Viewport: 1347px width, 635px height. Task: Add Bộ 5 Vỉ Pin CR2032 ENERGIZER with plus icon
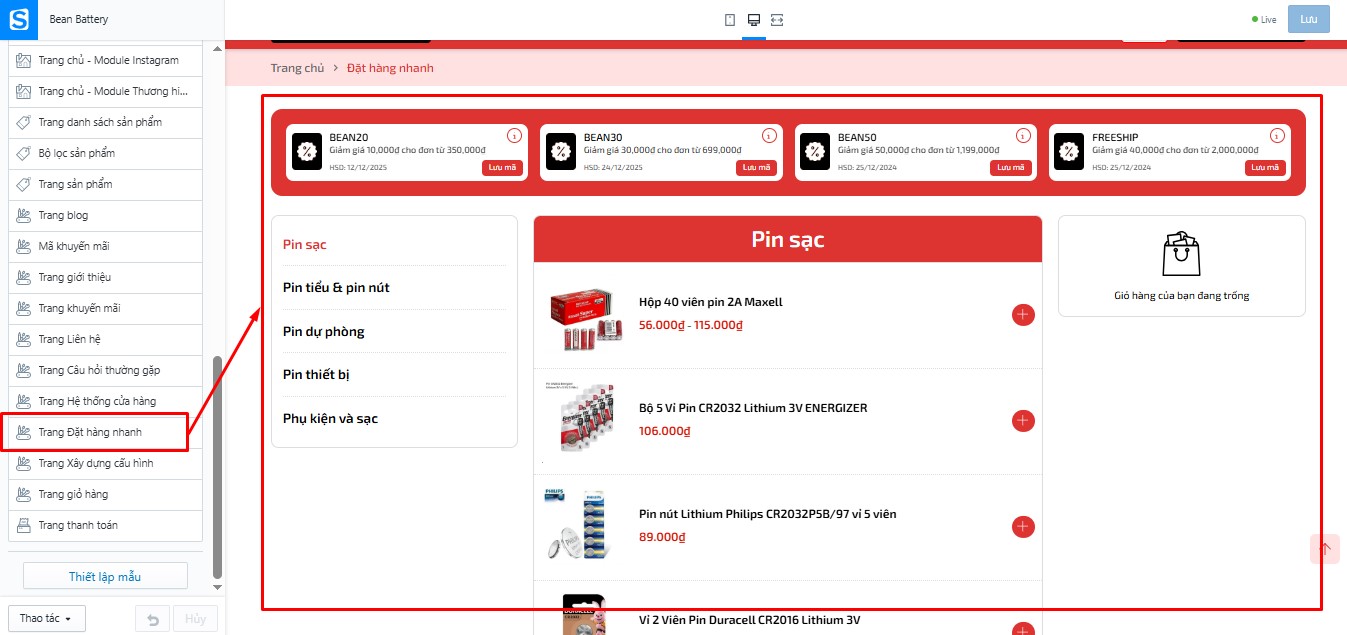coord(1023,421)
